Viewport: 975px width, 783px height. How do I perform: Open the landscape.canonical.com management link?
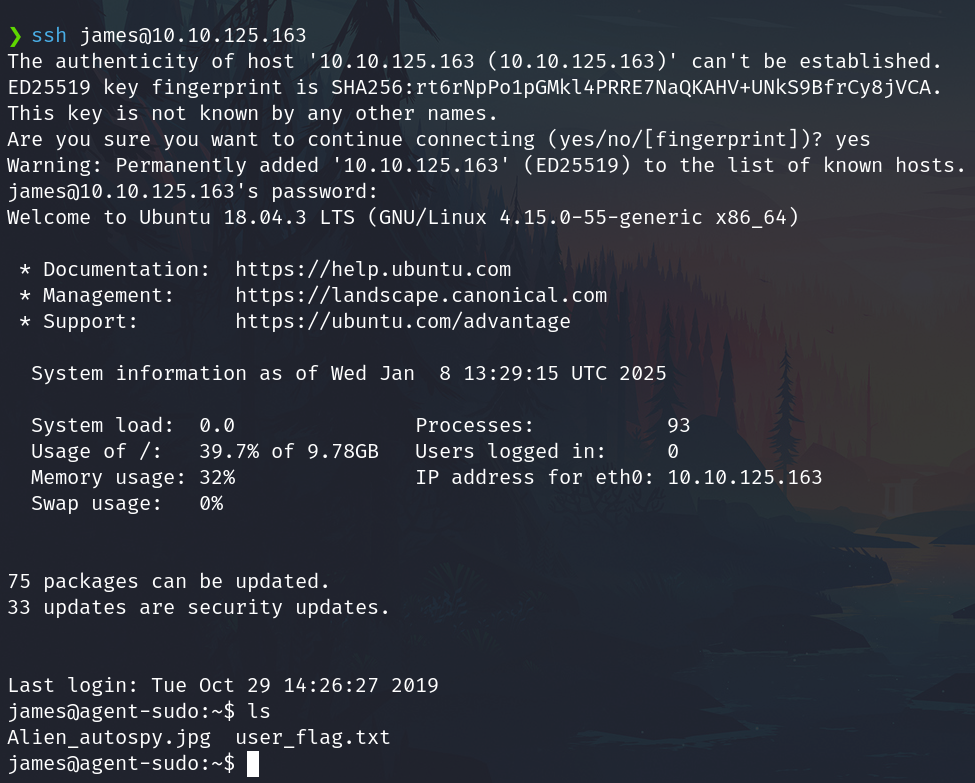(x=421, y=296)
